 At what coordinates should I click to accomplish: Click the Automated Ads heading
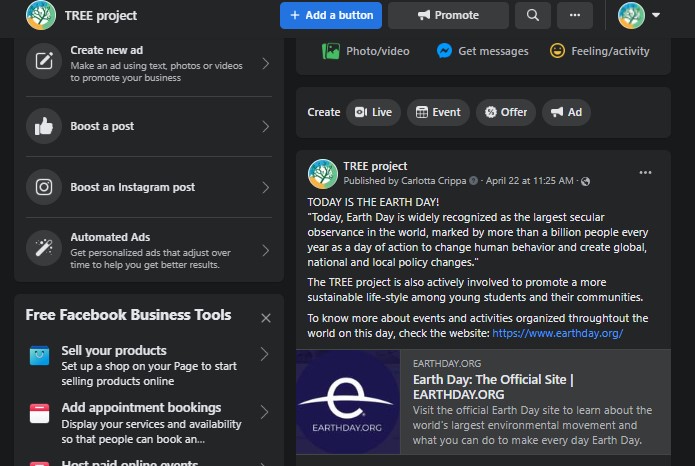tap(110, 237)
